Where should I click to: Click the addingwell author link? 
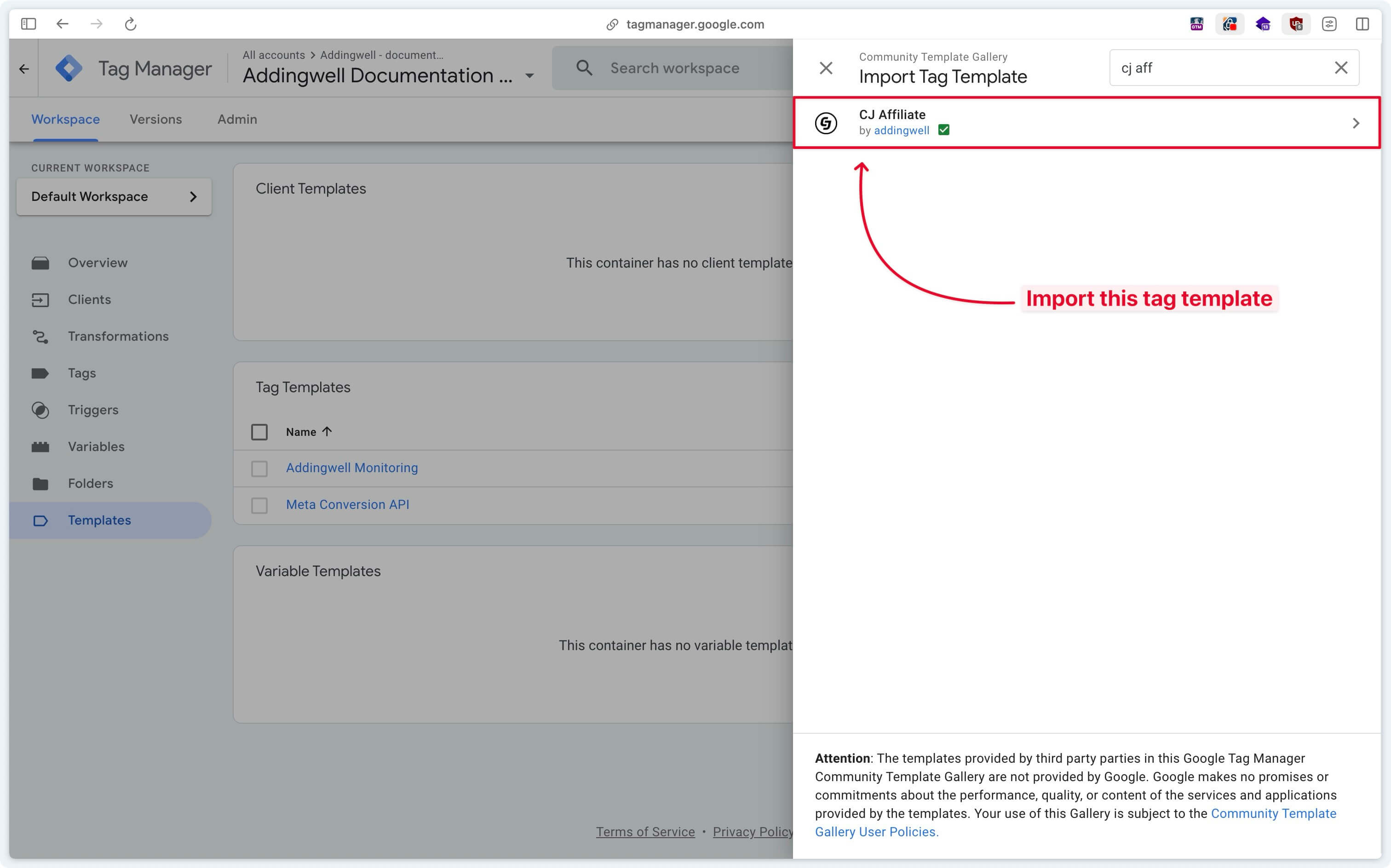(x=901, y=130)
